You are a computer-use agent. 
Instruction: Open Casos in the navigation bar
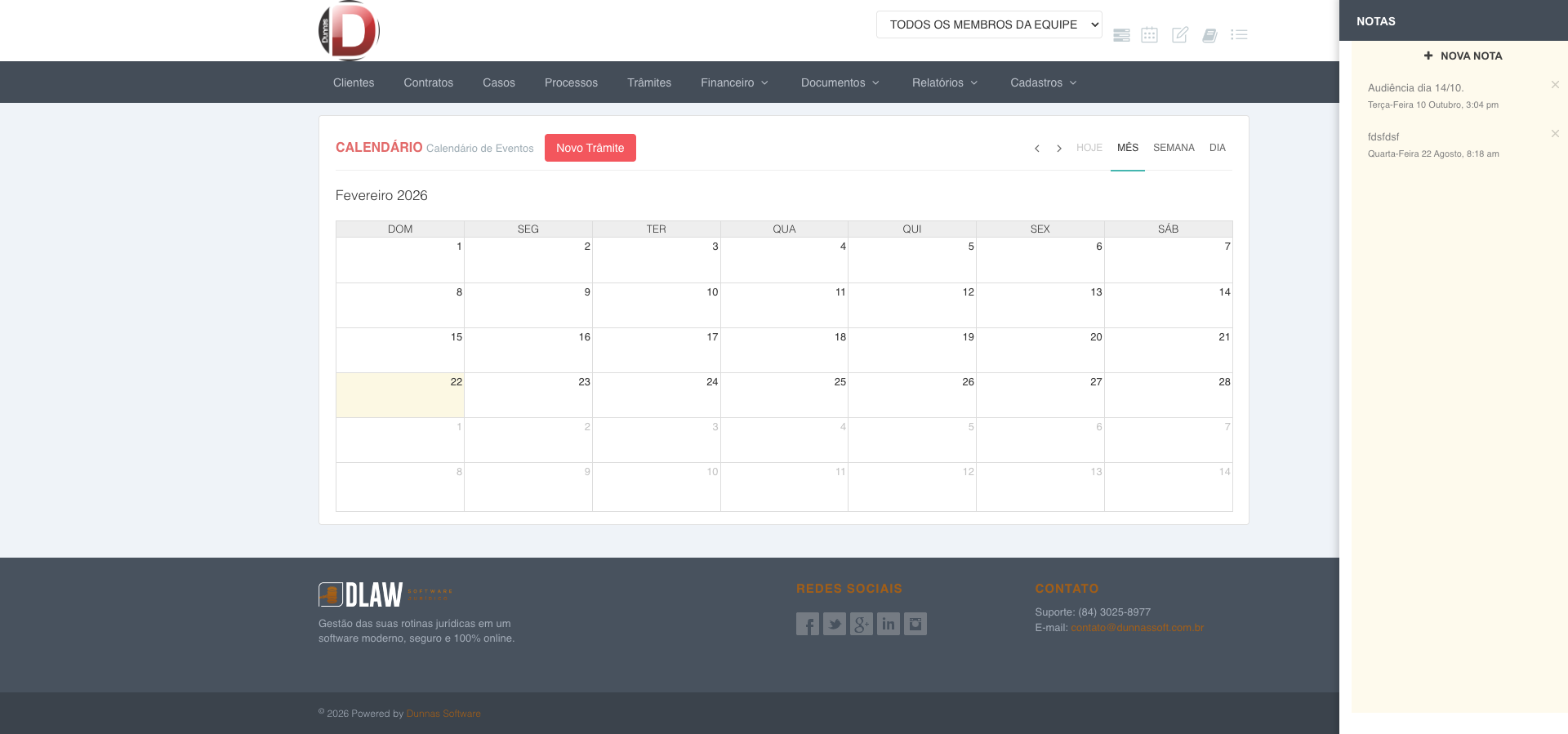[x=499, y=82]
